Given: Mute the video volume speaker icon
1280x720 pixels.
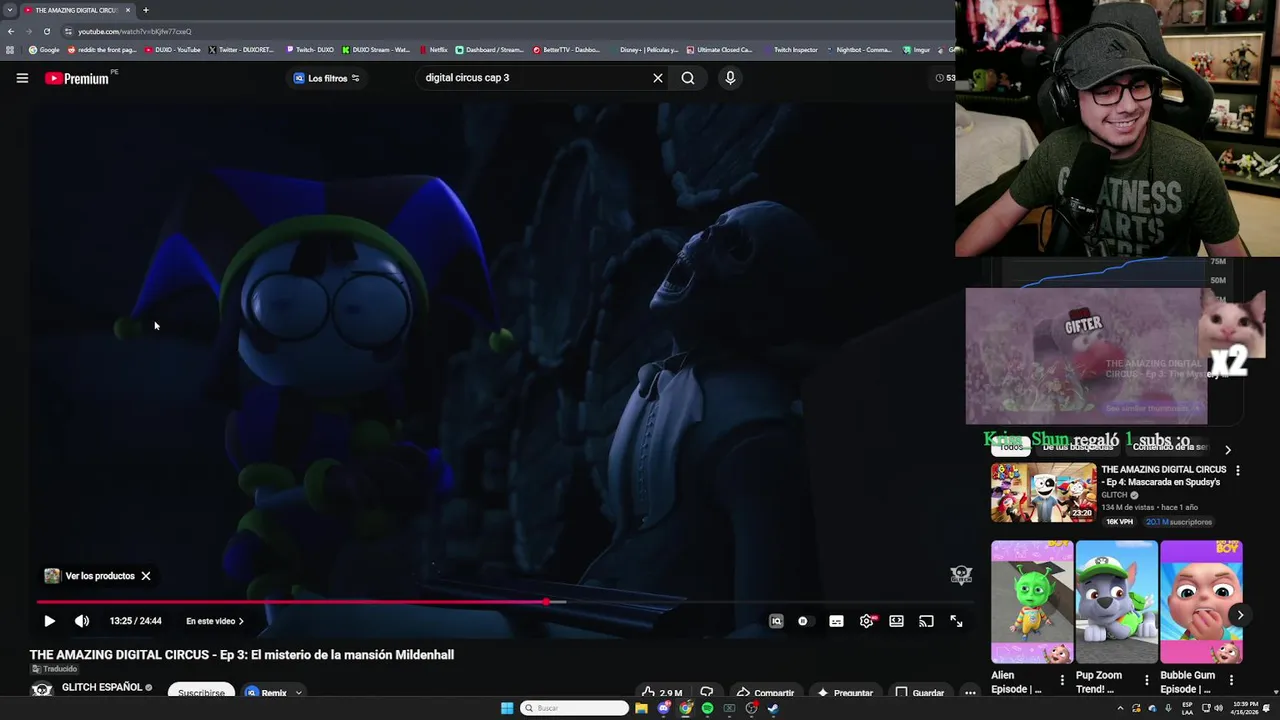Looking at the screenshot, I should pyautogui.click(x=82, y=621).
